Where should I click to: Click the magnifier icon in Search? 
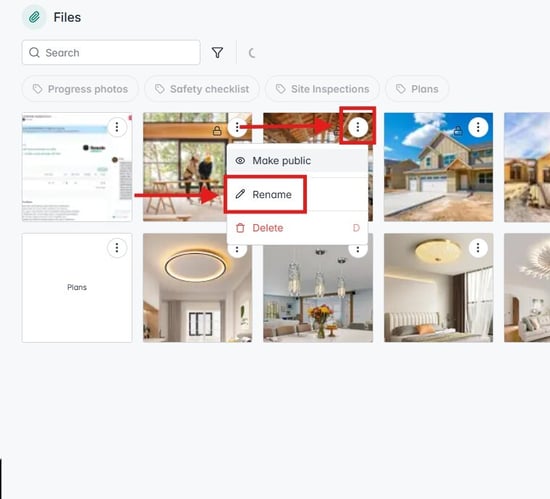click(34, 53)
